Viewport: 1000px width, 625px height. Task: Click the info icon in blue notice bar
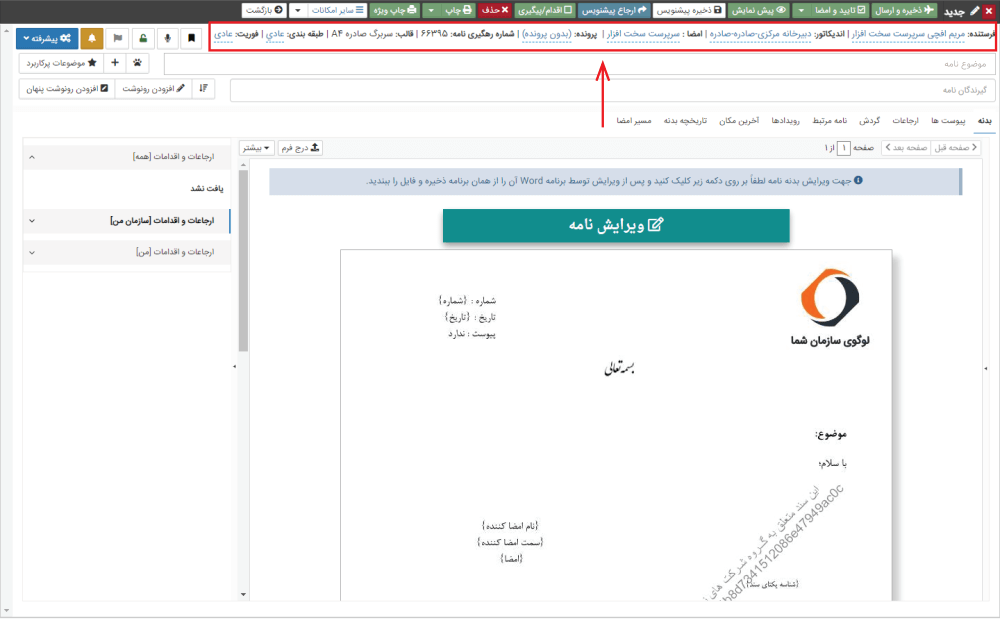tap(858, 180)
